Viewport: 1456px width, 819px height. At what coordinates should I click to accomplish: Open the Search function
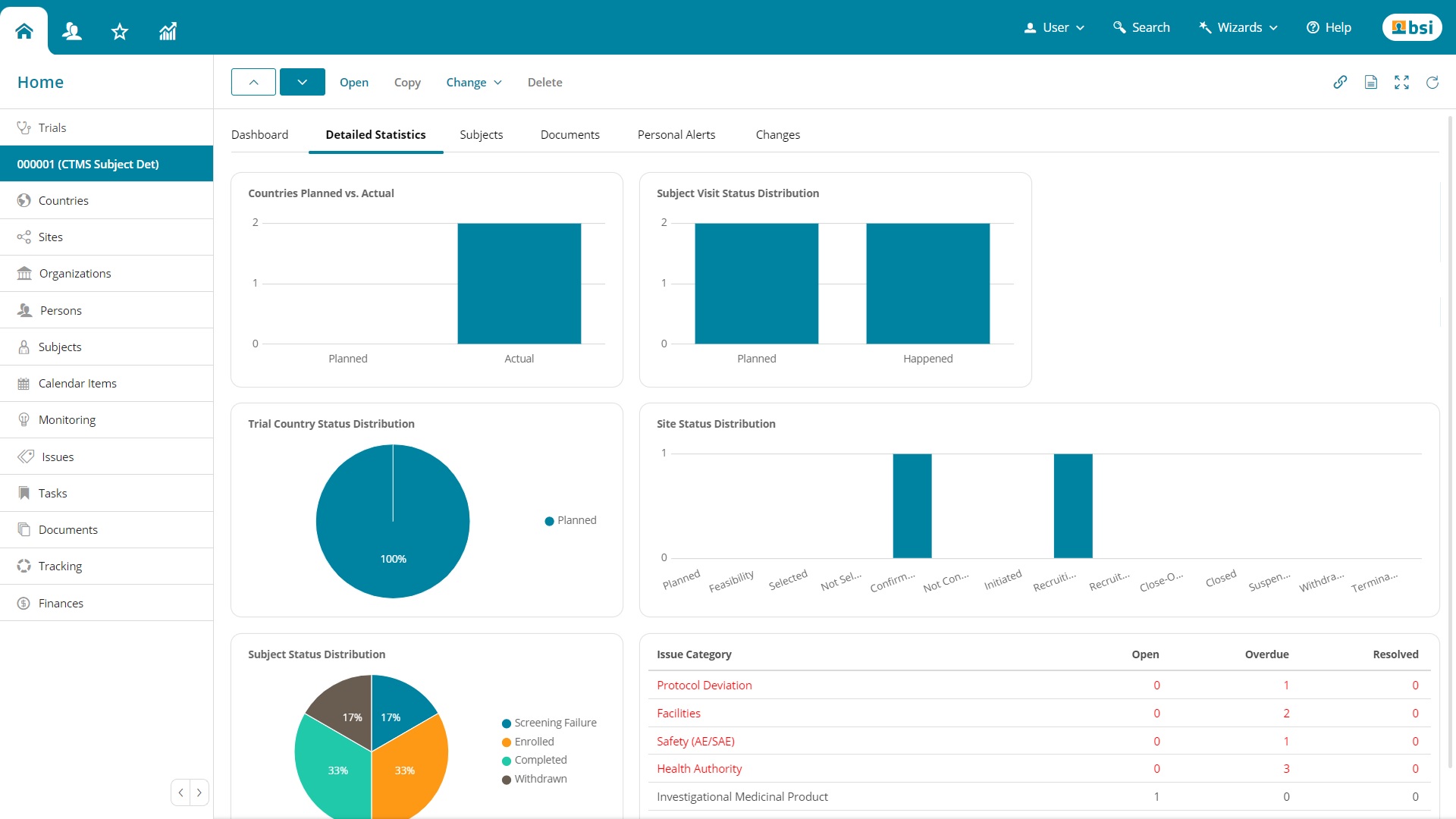(1141, 27)
